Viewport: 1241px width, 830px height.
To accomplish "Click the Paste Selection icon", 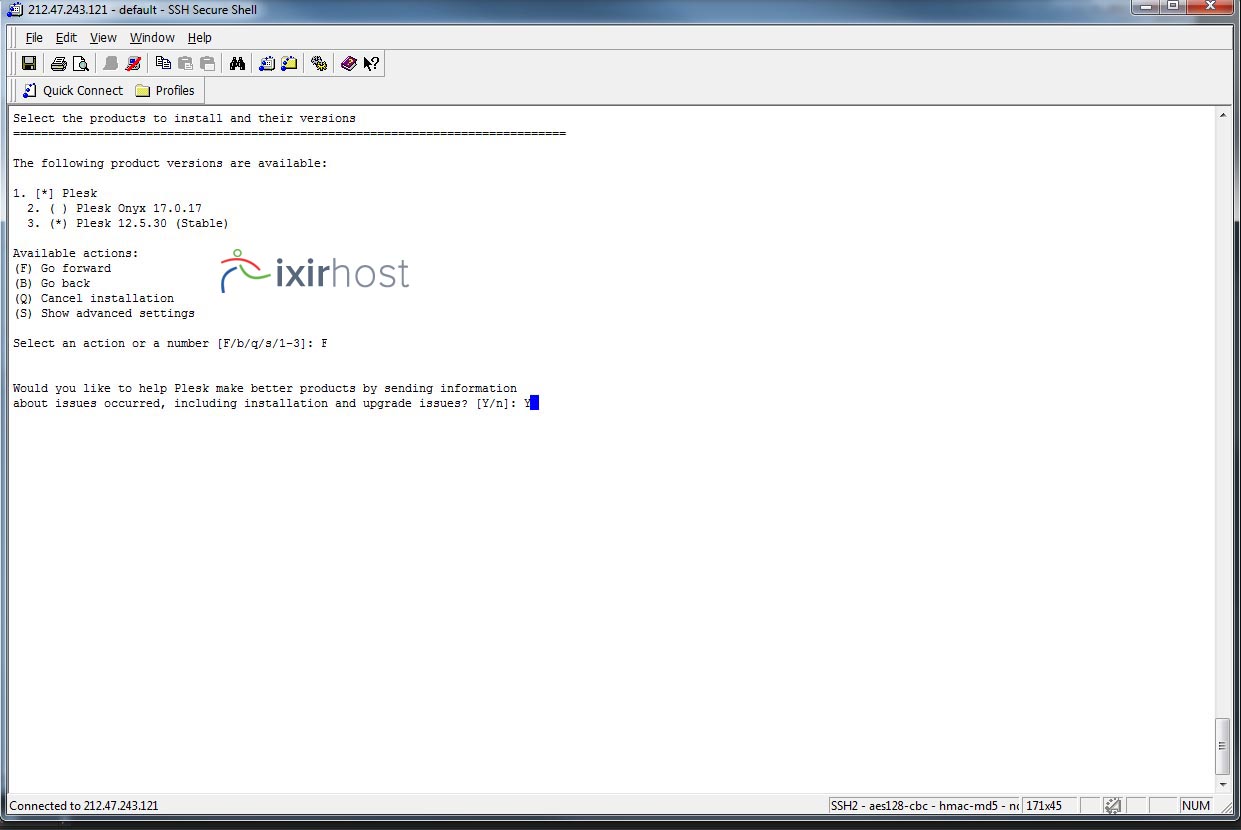I will pyautogui.click(x=207, y=64).
